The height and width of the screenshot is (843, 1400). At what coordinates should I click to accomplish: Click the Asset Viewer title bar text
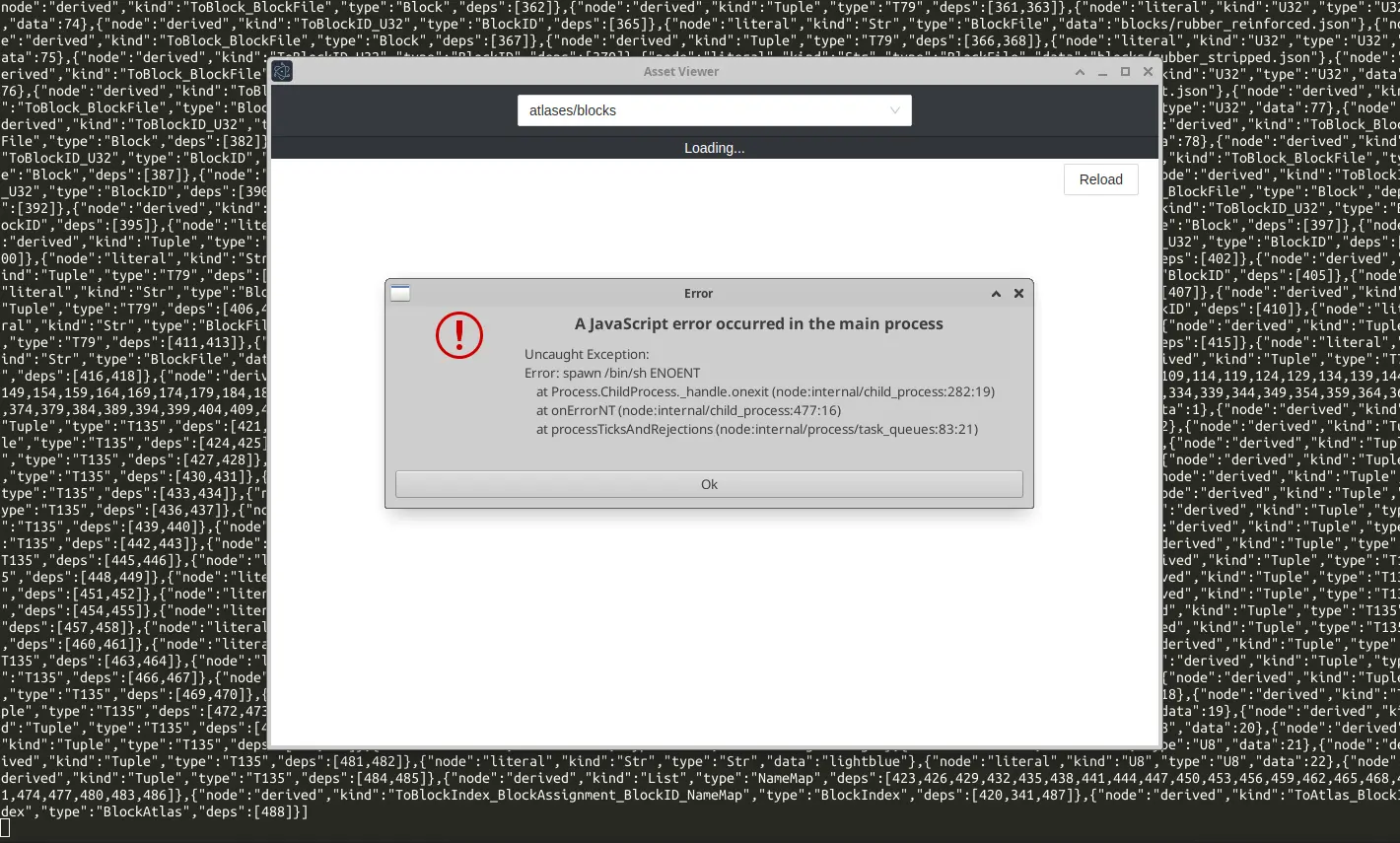[x=680, y=72]
